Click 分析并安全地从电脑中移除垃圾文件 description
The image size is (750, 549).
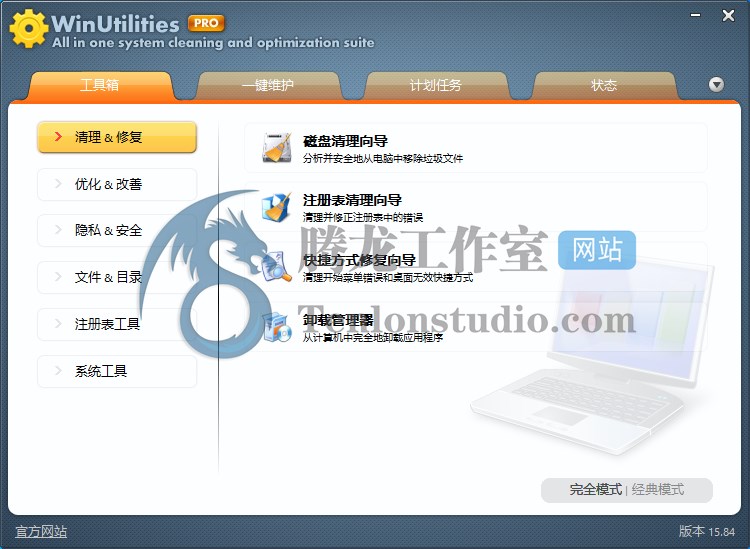point(383,158)
